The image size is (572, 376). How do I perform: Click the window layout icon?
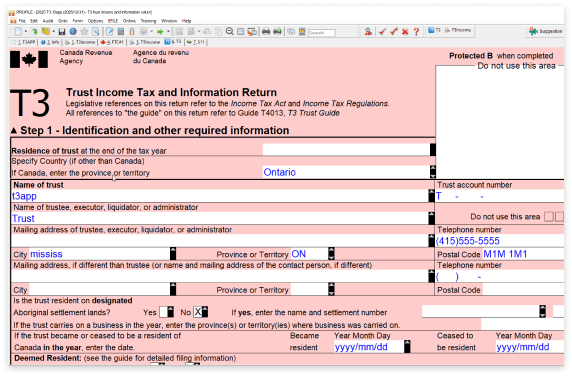[241, 32]
